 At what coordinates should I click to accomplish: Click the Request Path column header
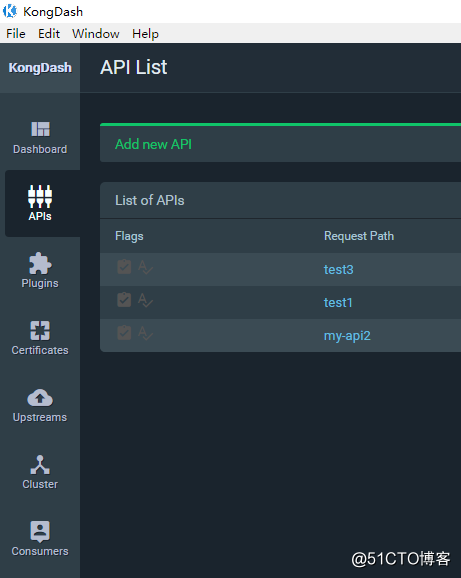point(359,236)
